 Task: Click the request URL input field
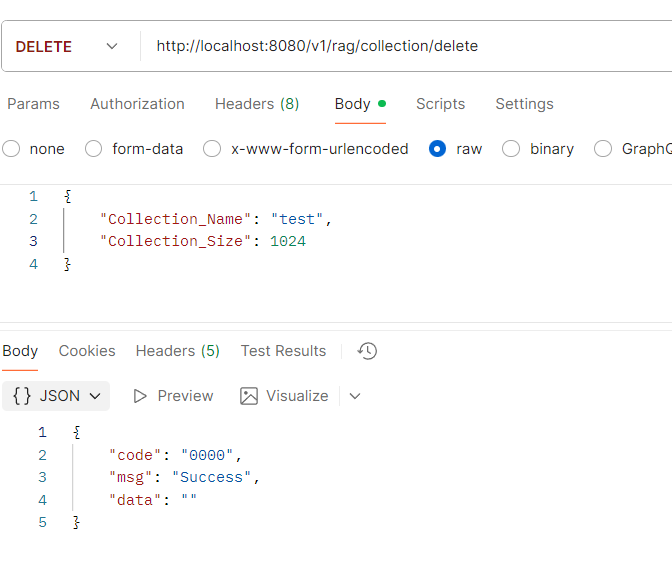point(400,46)
